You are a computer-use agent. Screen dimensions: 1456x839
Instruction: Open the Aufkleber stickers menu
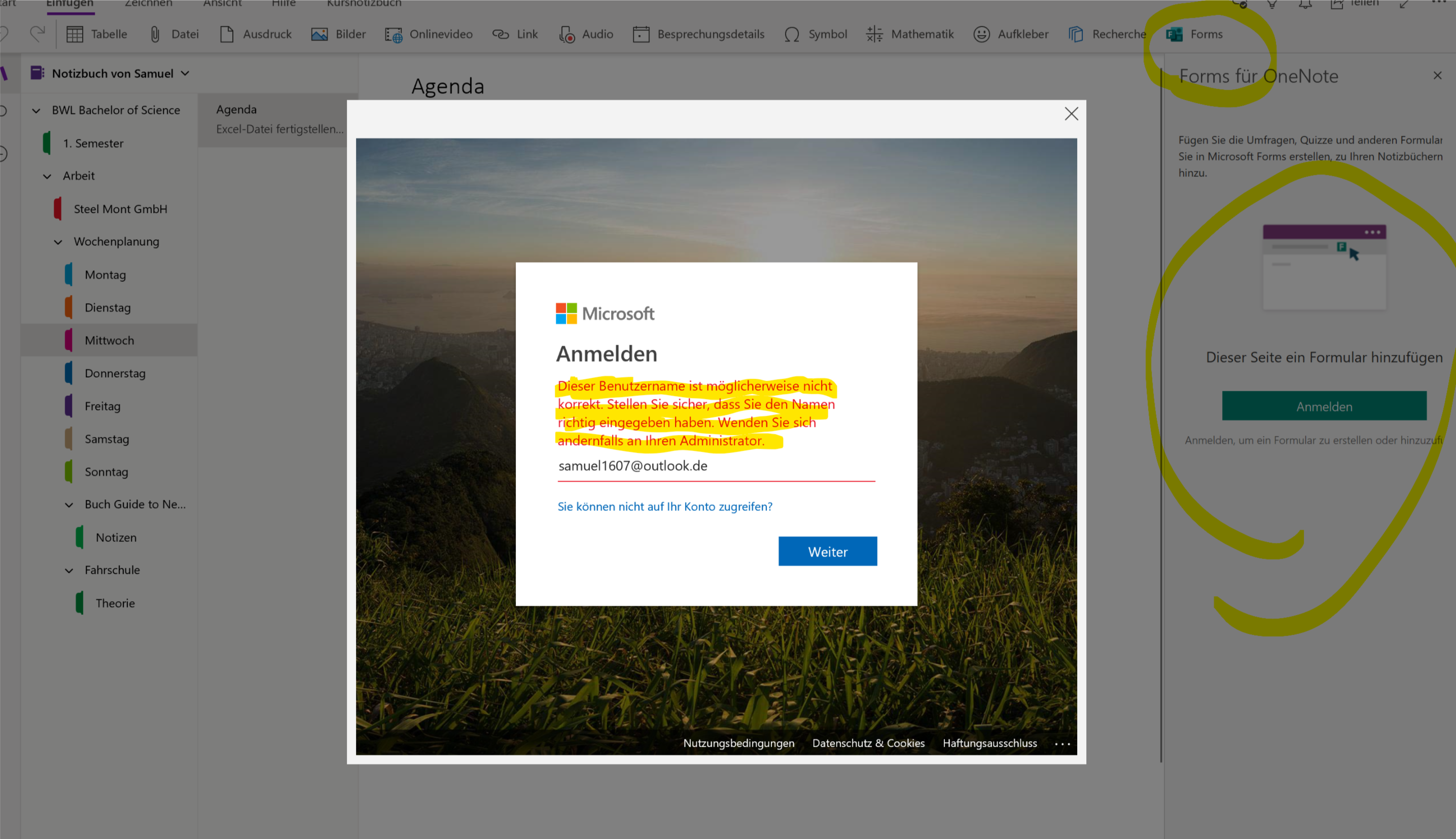(1010, 34)
